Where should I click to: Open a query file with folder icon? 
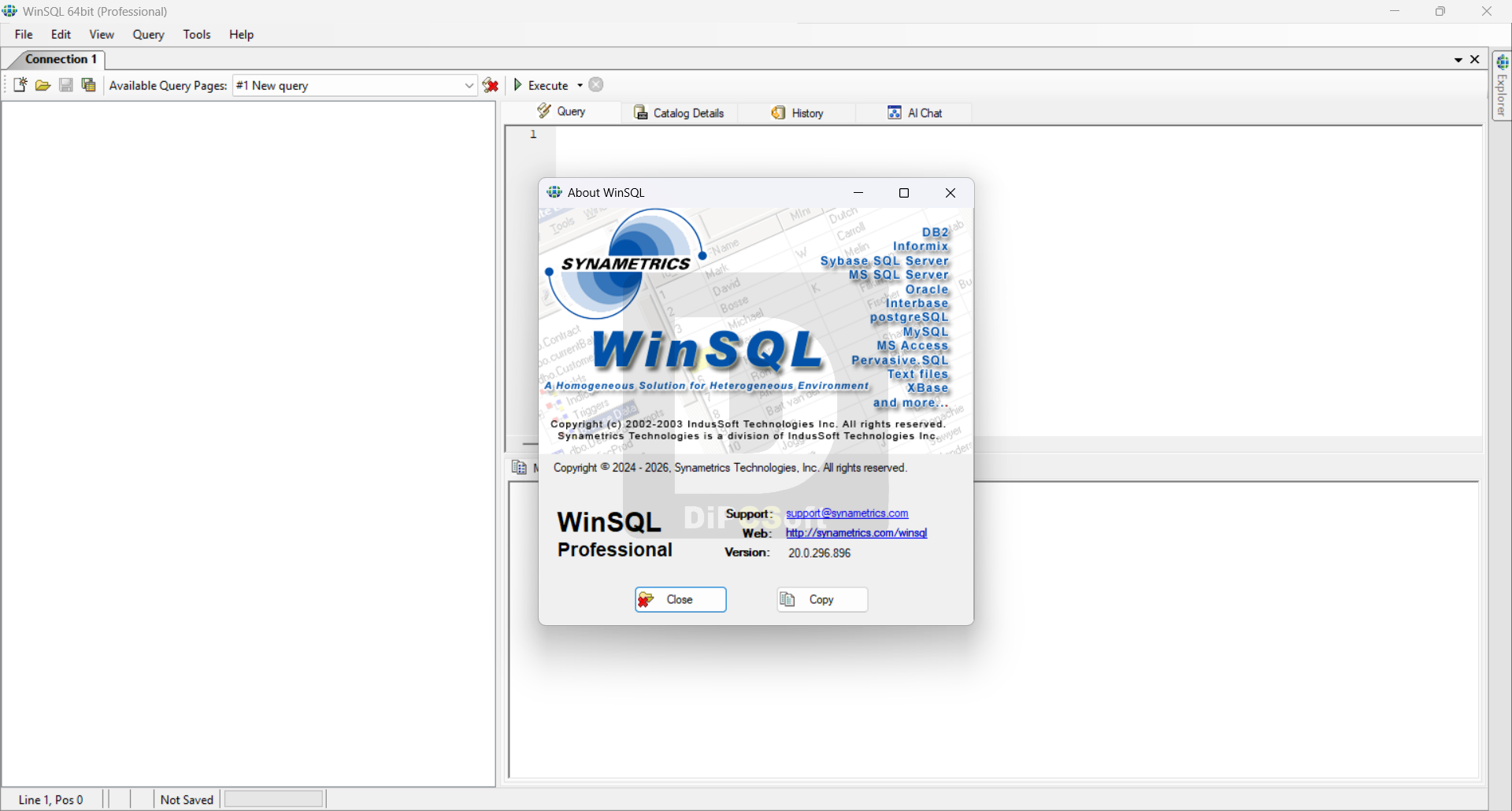click(x=43, y=85)
